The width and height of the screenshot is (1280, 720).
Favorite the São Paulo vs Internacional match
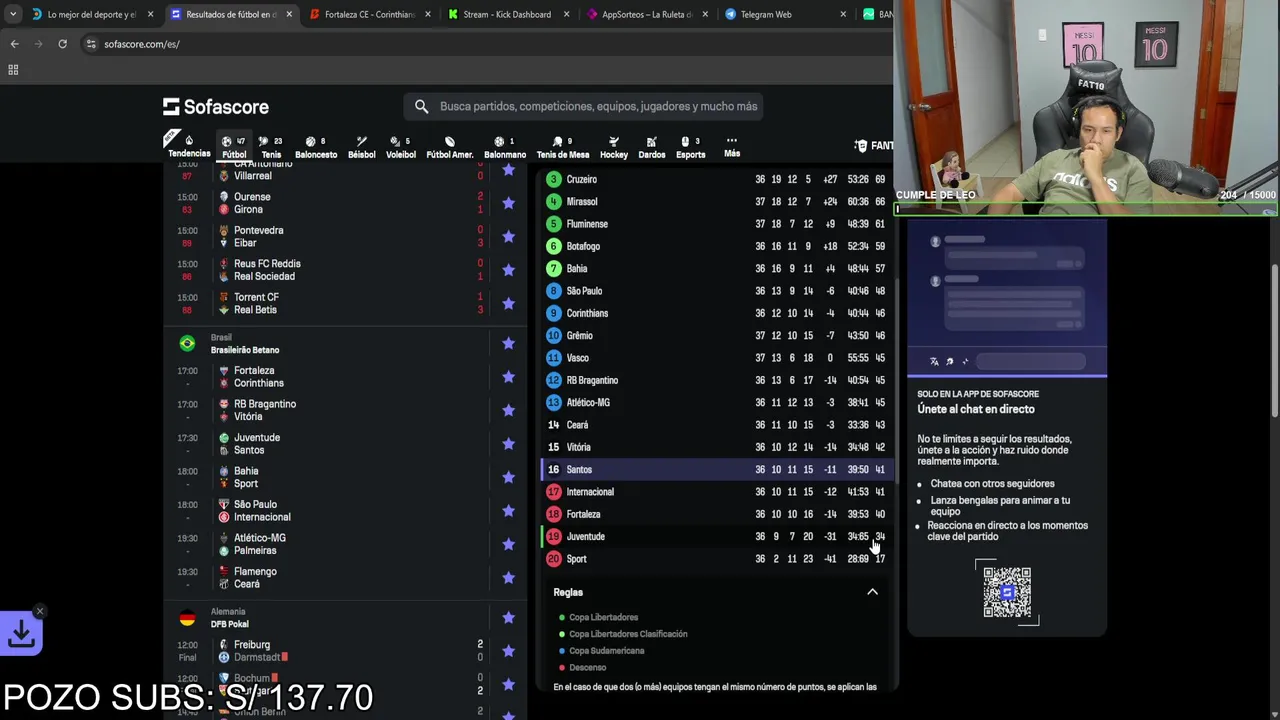pyautogui.click(x=508, y=511)
